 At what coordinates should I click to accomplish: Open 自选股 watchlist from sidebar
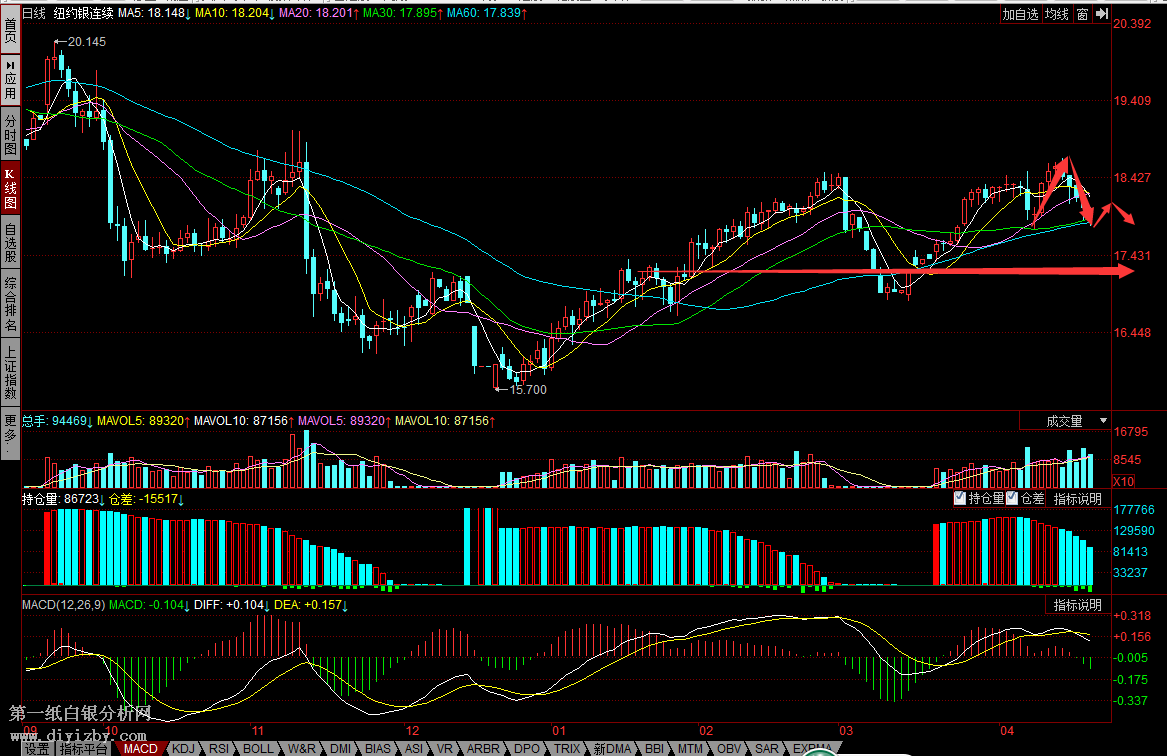[x=10, y=243]
